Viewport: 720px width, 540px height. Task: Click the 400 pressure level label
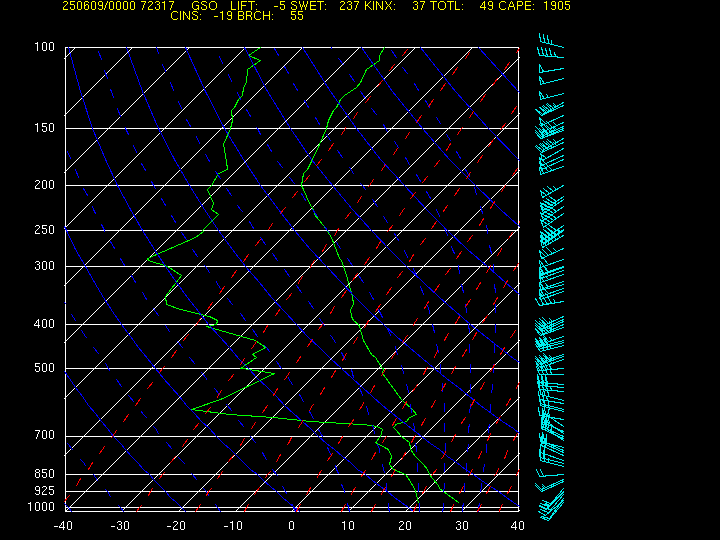[44, 324]
